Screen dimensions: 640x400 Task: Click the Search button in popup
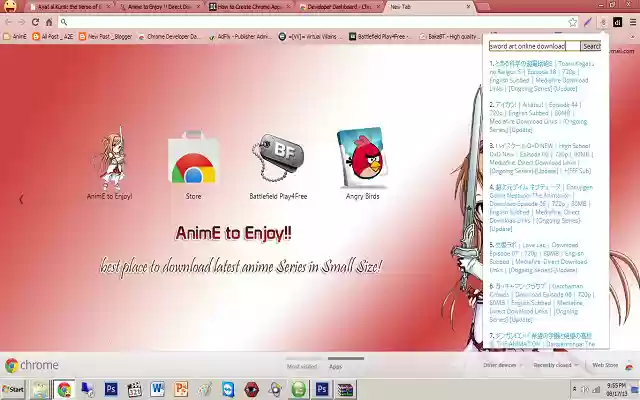(591, 46)
